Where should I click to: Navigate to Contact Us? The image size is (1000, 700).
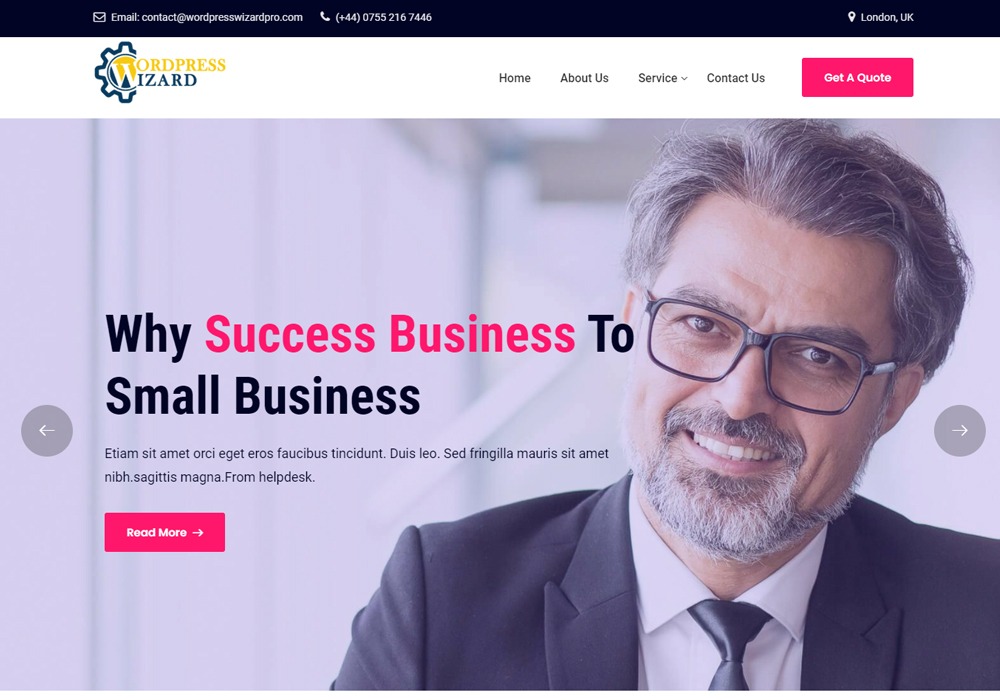pyautogui.click(x=735, y=78)
